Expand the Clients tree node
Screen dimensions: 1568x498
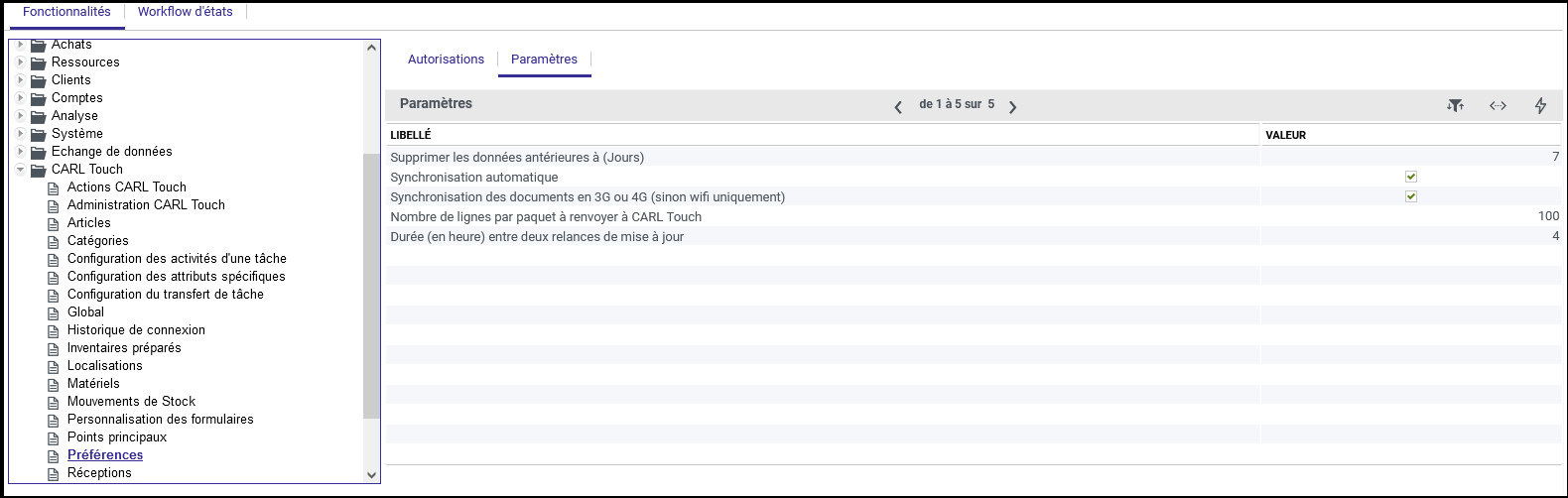(20, 80)
